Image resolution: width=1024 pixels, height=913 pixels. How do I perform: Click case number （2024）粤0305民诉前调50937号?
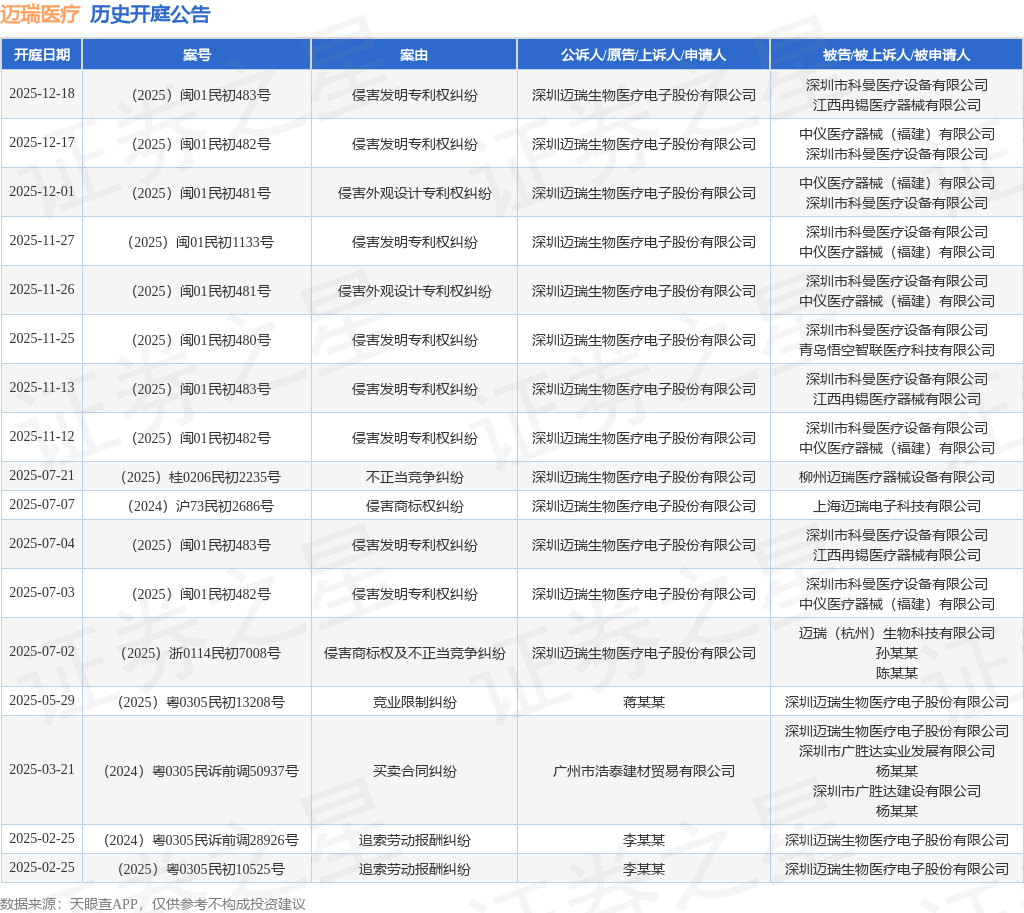pos(200,771)
